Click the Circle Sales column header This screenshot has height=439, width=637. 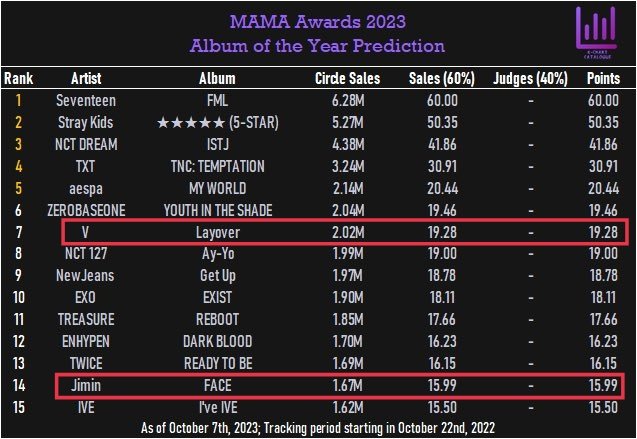(x=349, y=78)
